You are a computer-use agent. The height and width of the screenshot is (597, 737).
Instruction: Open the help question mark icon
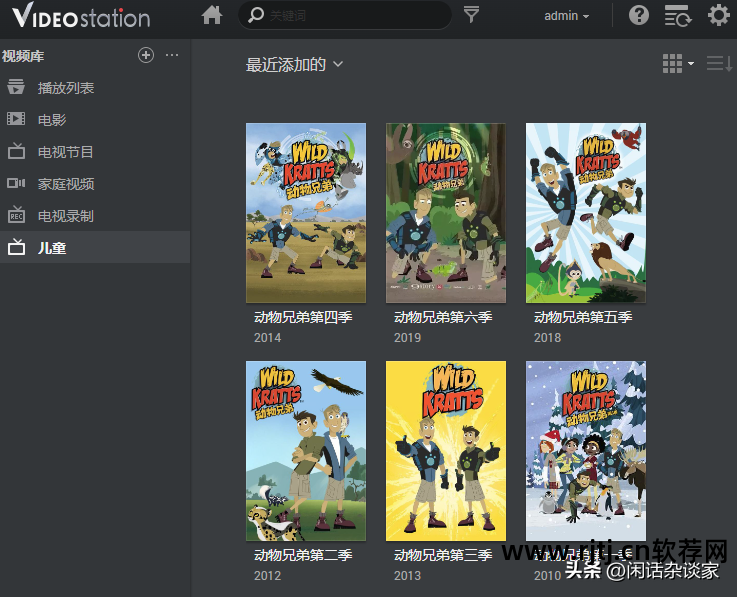639,15
